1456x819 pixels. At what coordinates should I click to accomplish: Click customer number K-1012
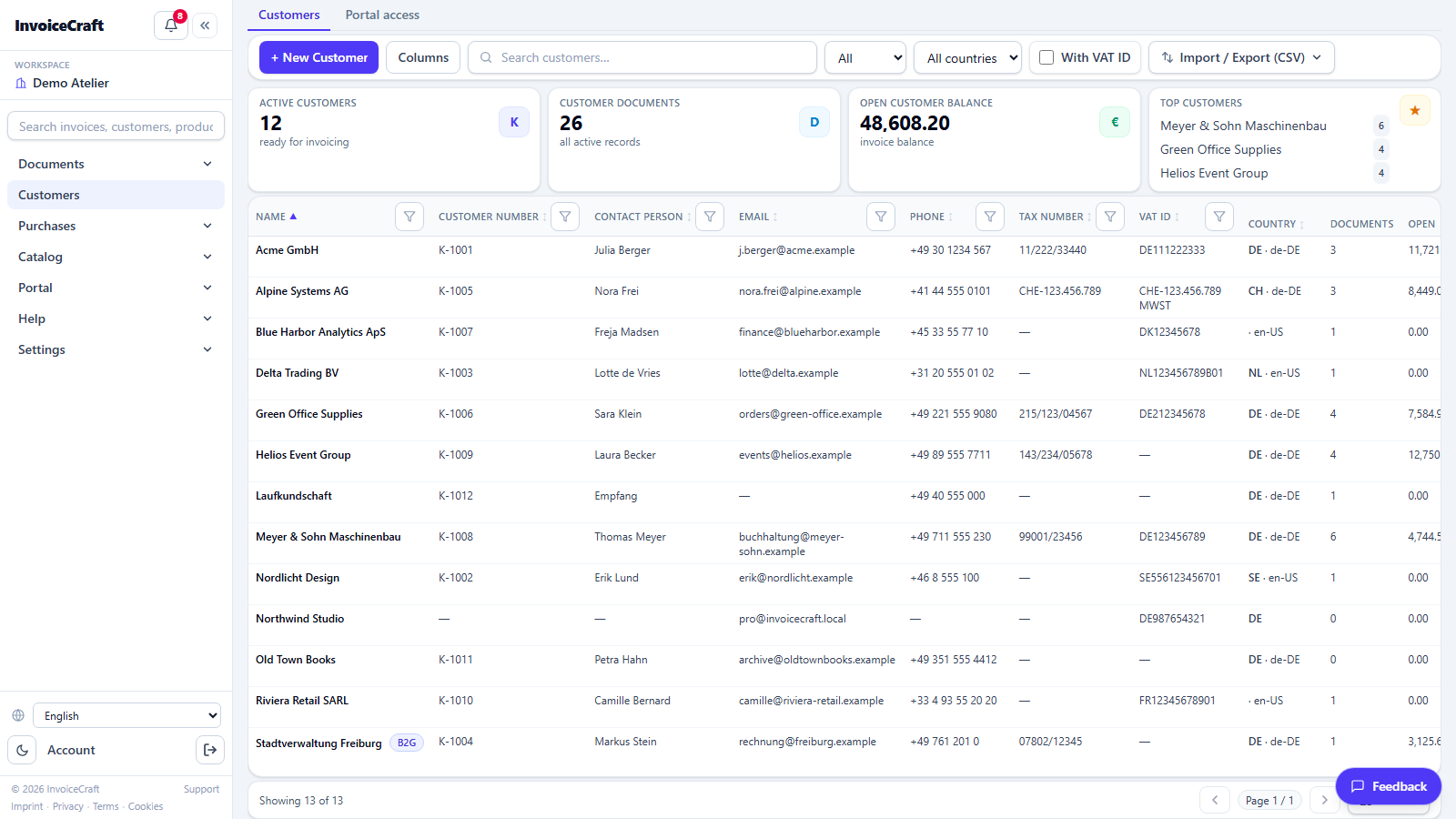pyautogui.click(x=456, y=496)
